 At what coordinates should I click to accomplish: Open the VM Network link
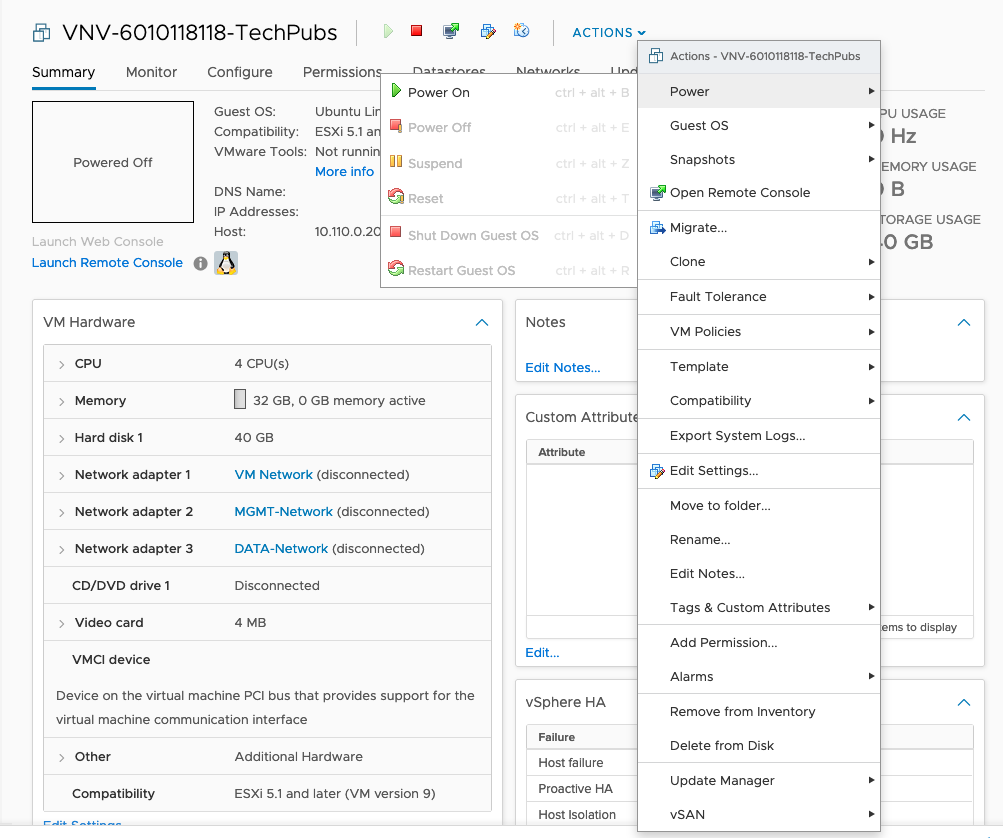click(273, 475)
